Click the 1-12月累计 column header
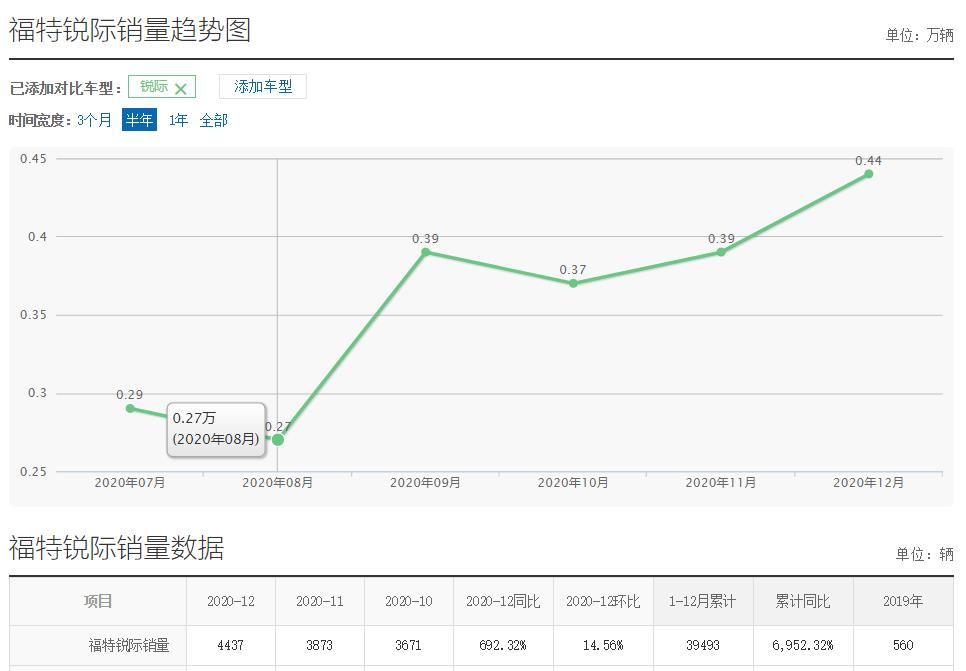The image size is (966, 671). 703,601
